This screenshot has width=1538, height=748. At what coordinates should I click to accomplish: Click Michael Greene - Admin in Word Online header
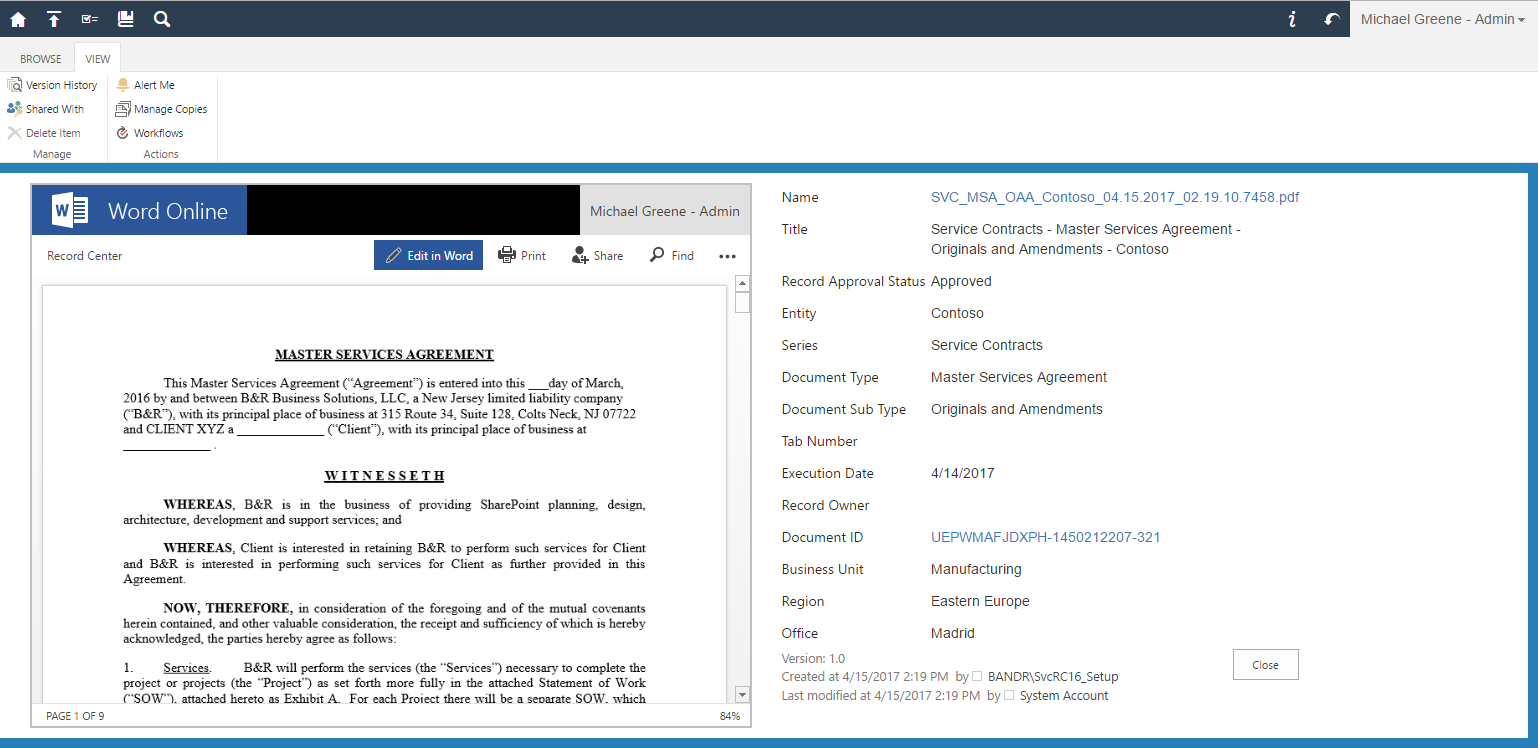point(665,211)
